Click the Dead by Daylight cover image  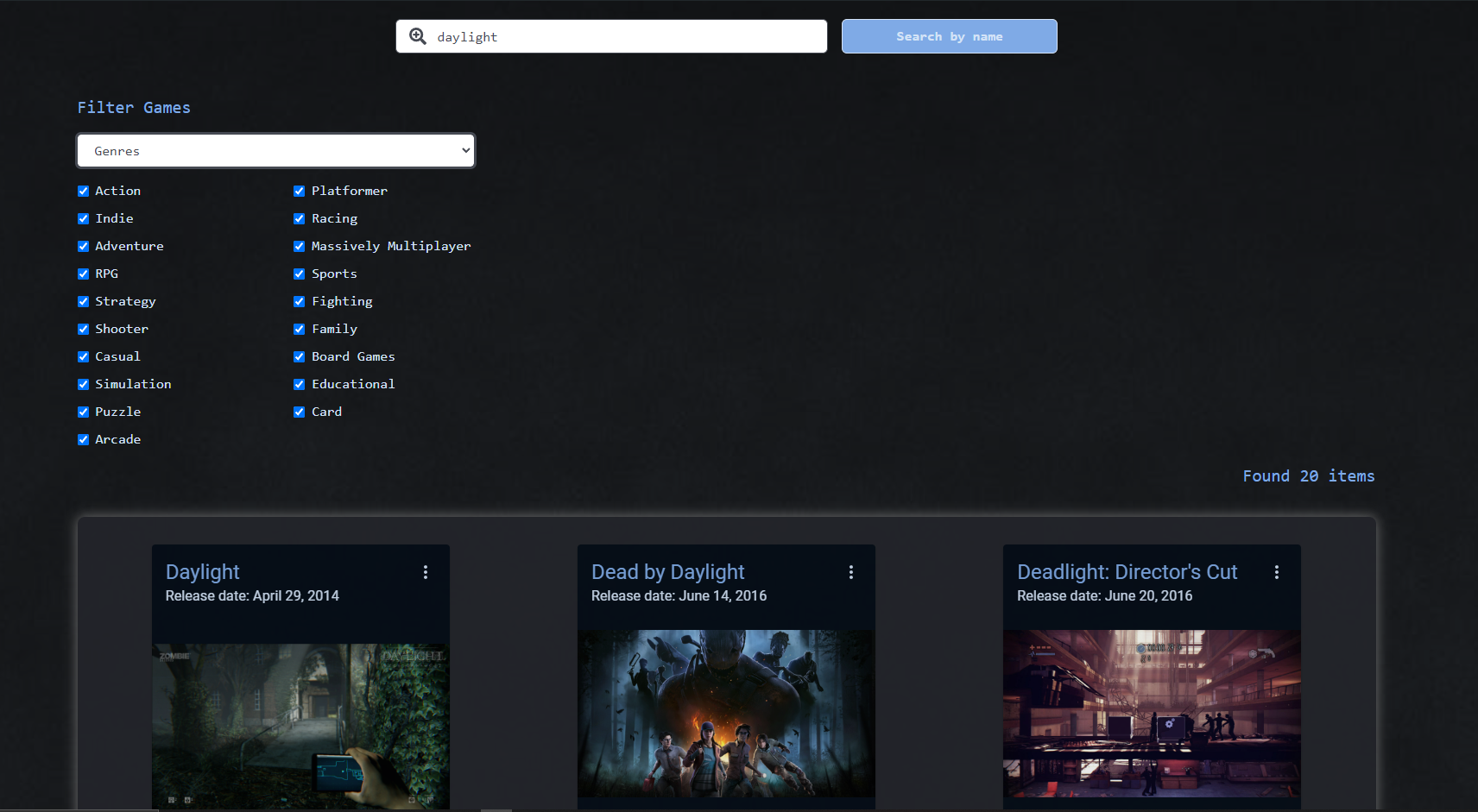tap(726, 714)
